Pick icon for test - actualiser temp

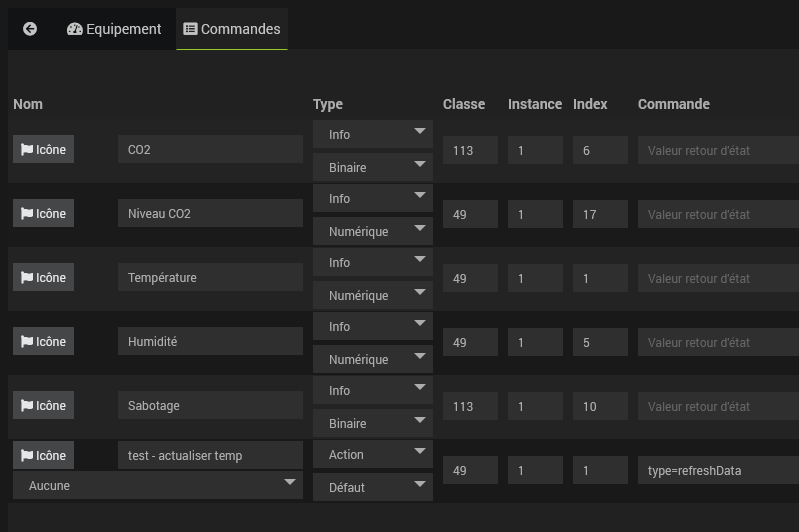(x=43, y=456)
